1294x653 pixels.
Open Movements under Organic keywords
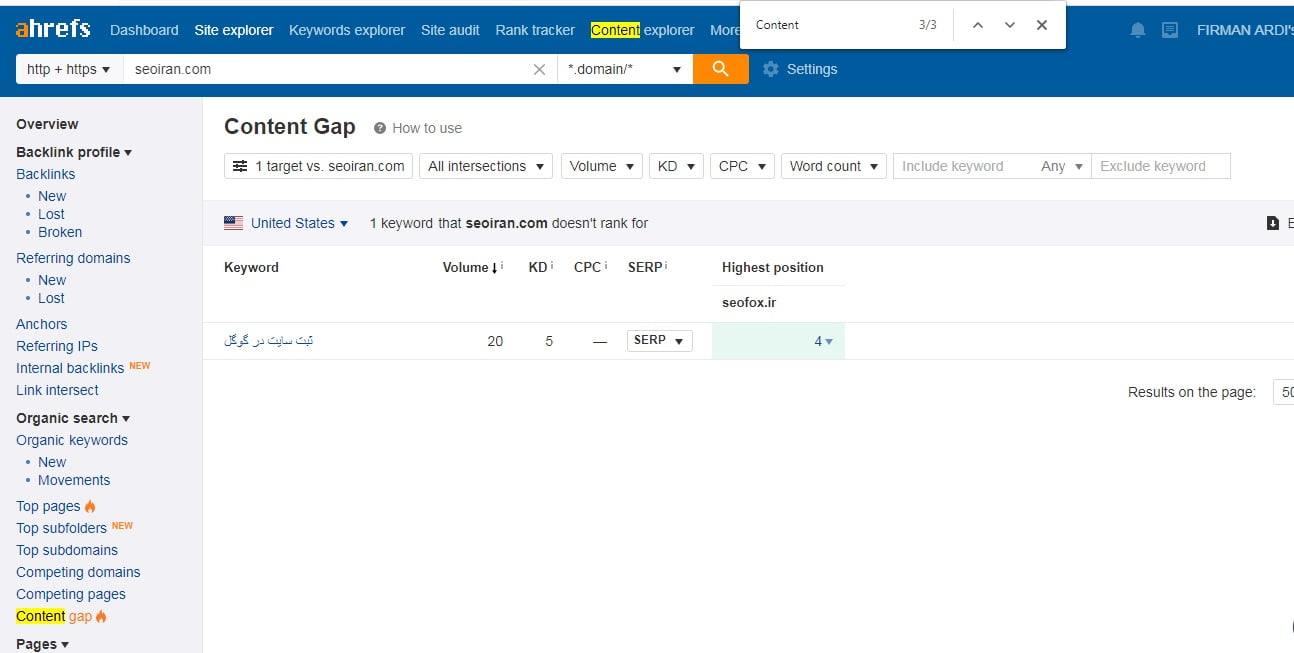(74, 480)
